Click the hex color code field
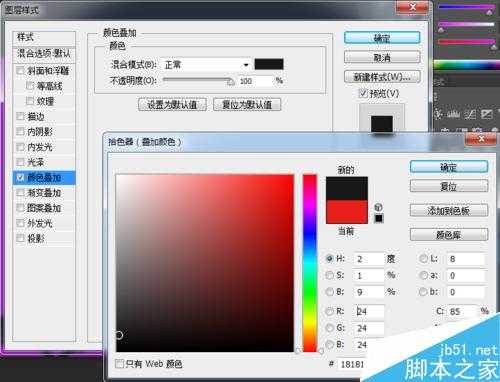 [352, 364]
